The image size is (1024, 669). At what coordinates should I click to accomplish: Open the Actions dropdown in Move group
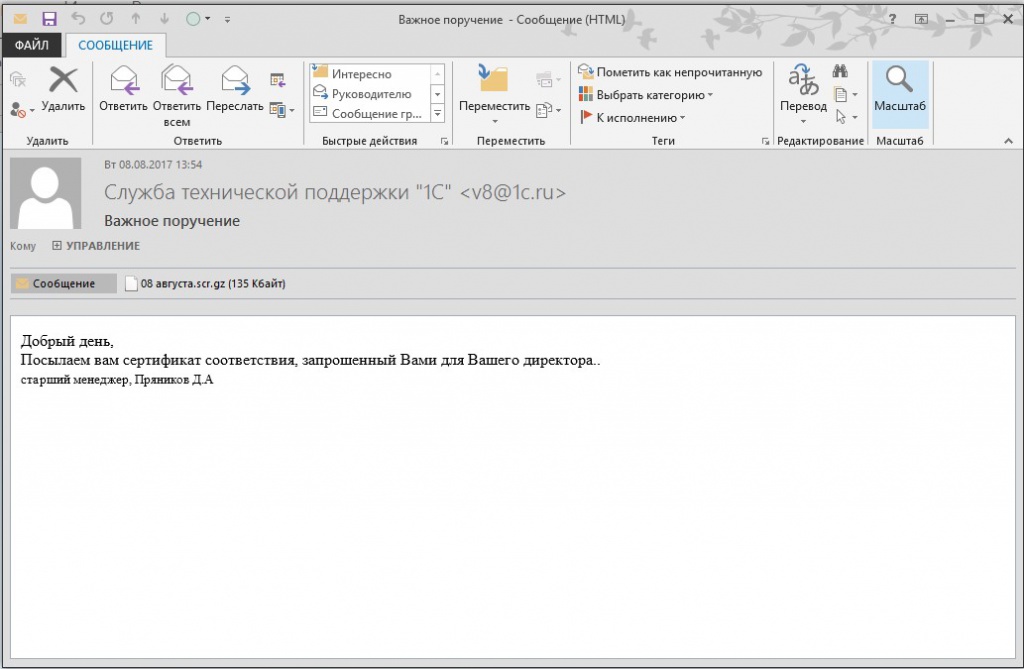point(549,110)
